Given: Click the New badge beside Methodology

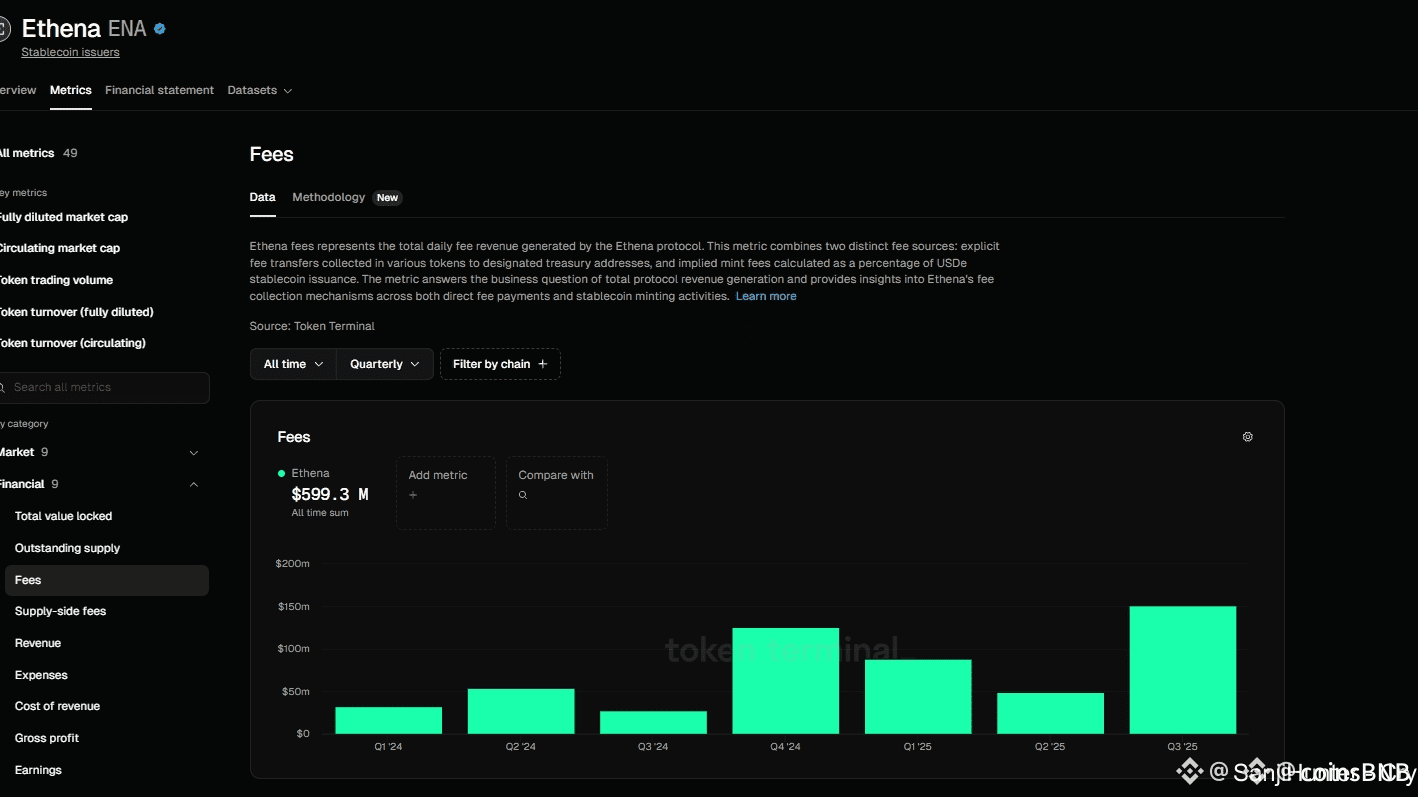Looking at the screenshot, I should pos(387,198).
